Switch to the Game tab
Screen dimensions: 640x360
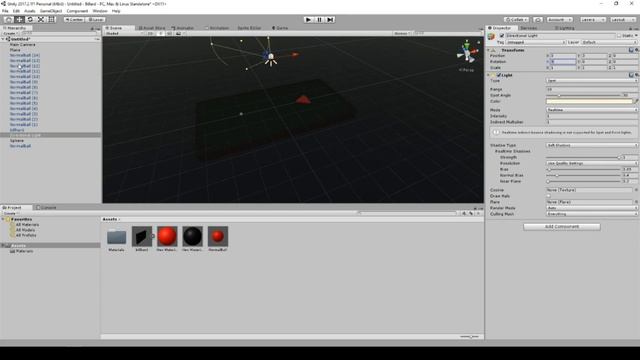point(280,28)
